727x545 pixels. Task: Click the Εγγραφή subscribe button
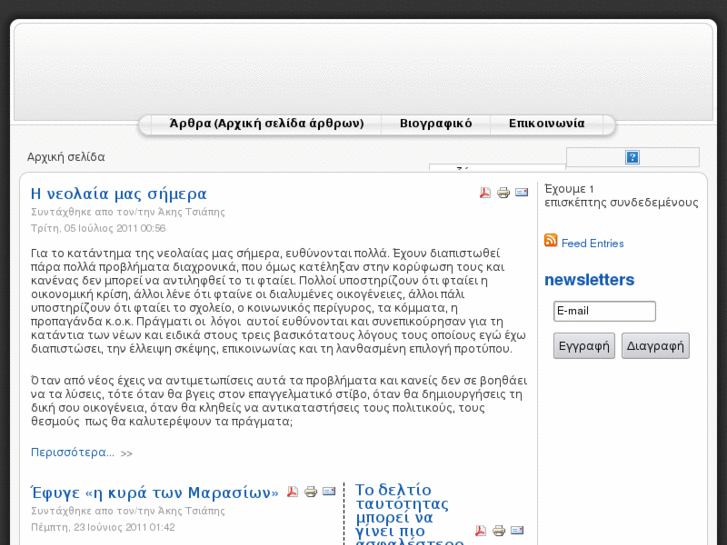(x=584, y=346)
